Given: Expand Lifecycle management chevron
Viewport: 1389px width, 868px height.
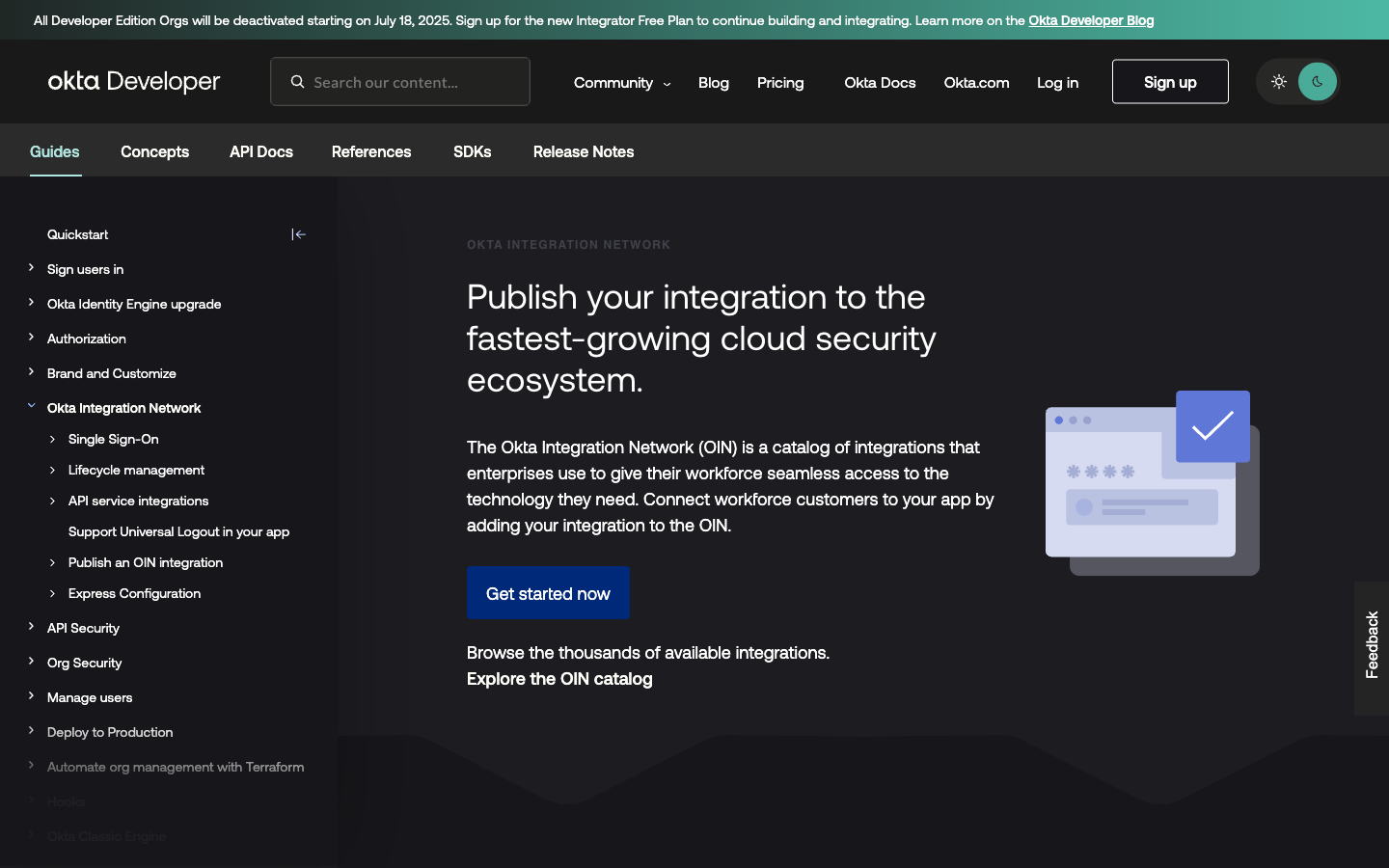Looking at the screenshot, I should coord(52,471).
